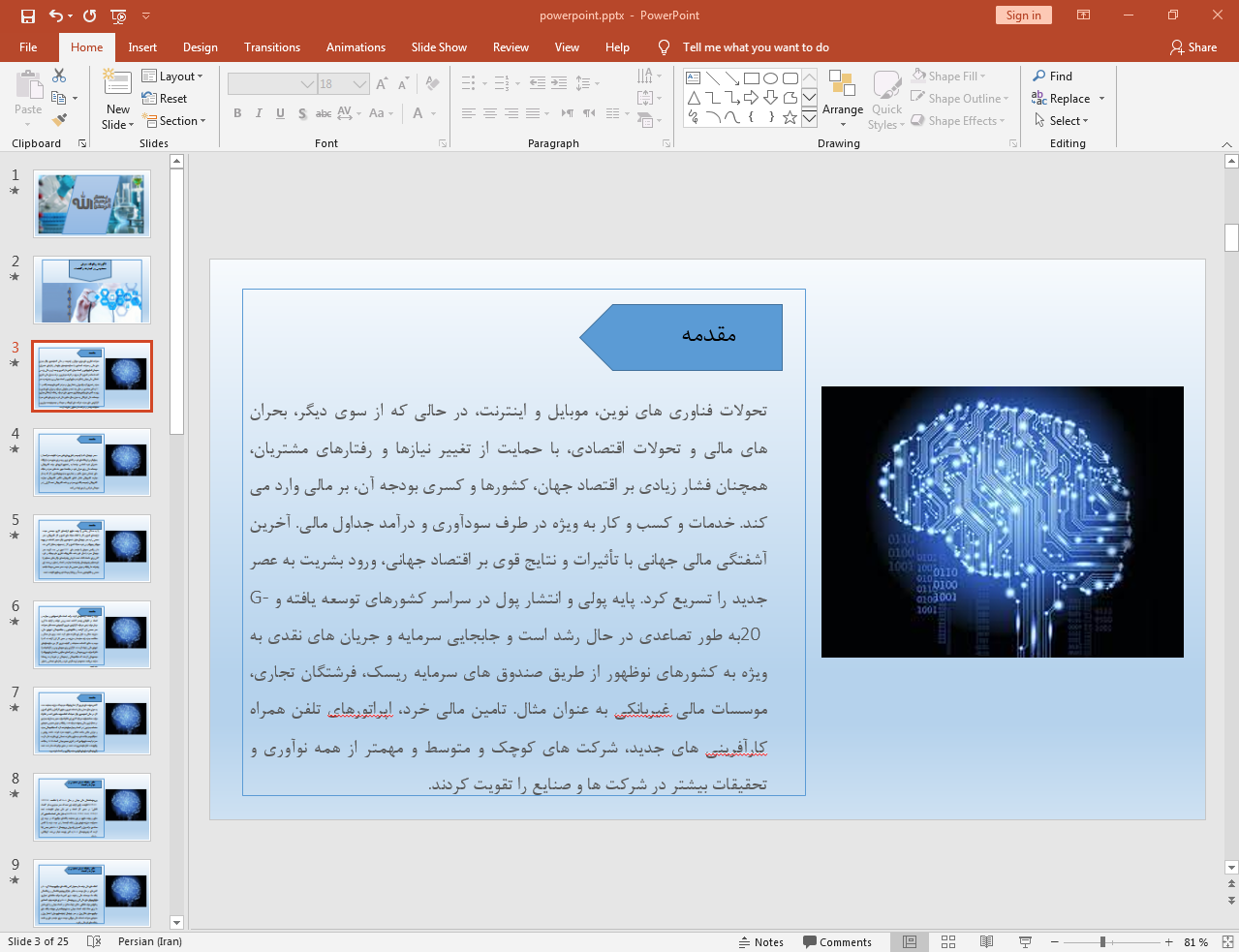Open the Slide Show tab
Viewport: 1239px width, 952px height.
439,46
